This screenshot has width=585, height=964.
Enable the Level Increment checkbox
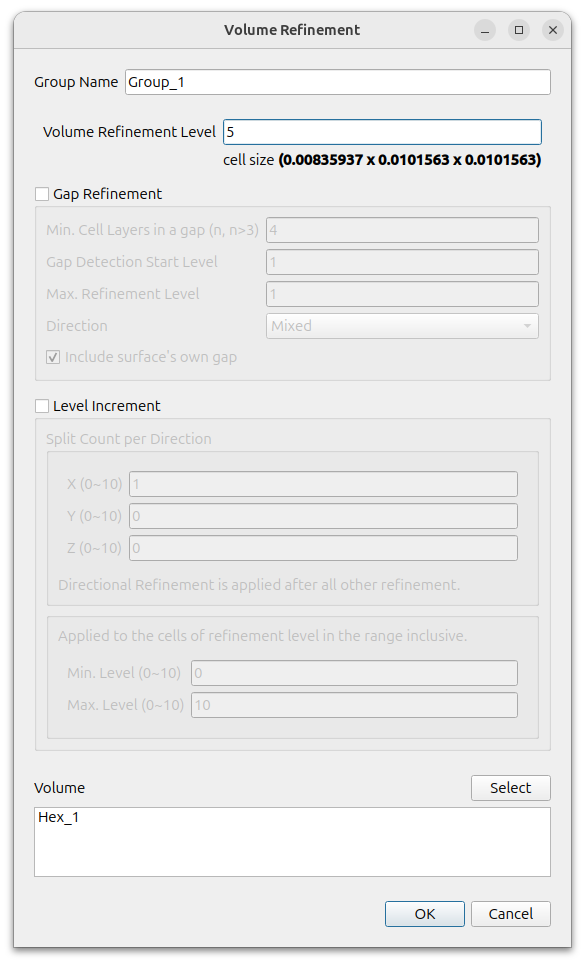tap(42, 406)
